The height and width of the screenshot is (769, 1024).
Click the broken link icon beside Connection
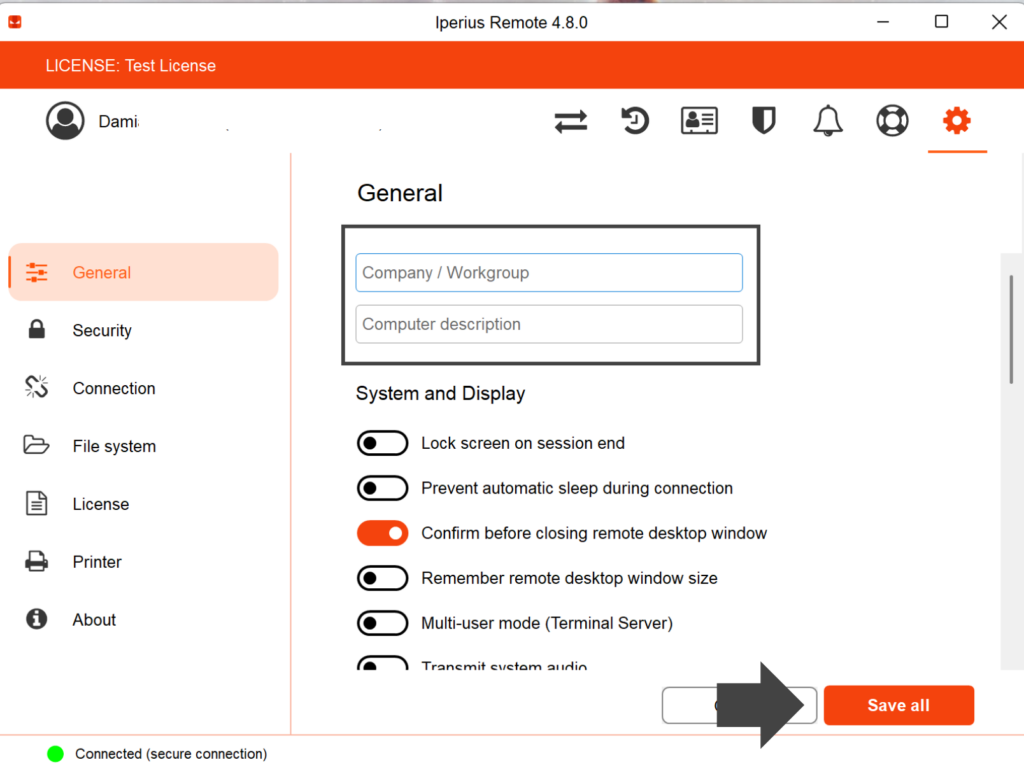point(37,387)
